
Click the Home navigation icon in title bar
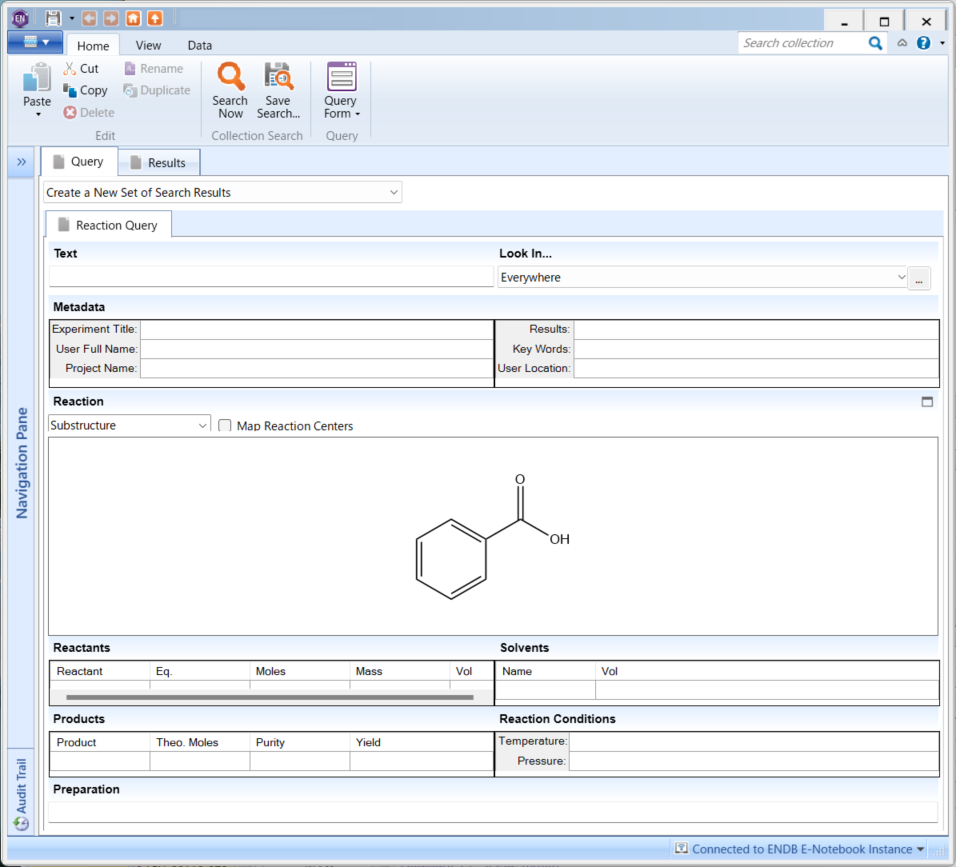pyautogui.click(x=133, y=18)
